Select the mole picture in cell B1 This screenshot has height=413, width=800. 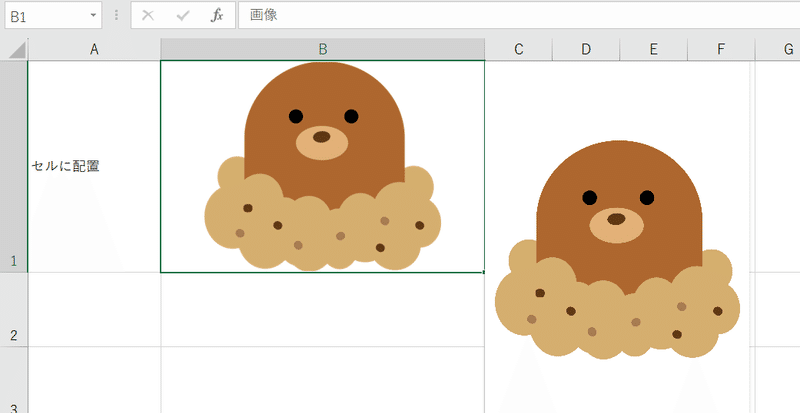322,166
